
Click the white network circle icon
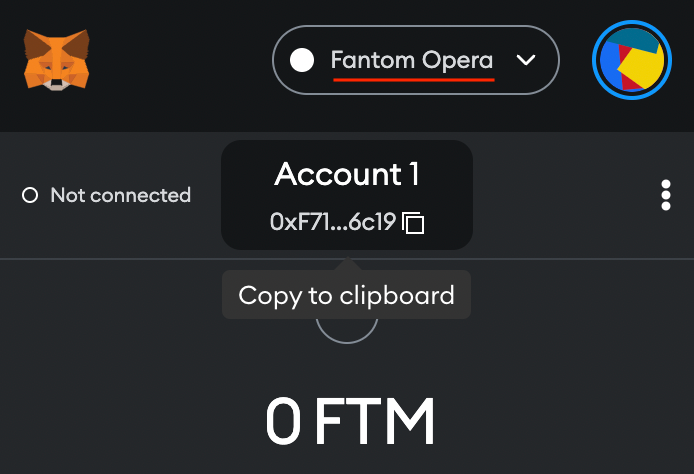pos(302,60)
